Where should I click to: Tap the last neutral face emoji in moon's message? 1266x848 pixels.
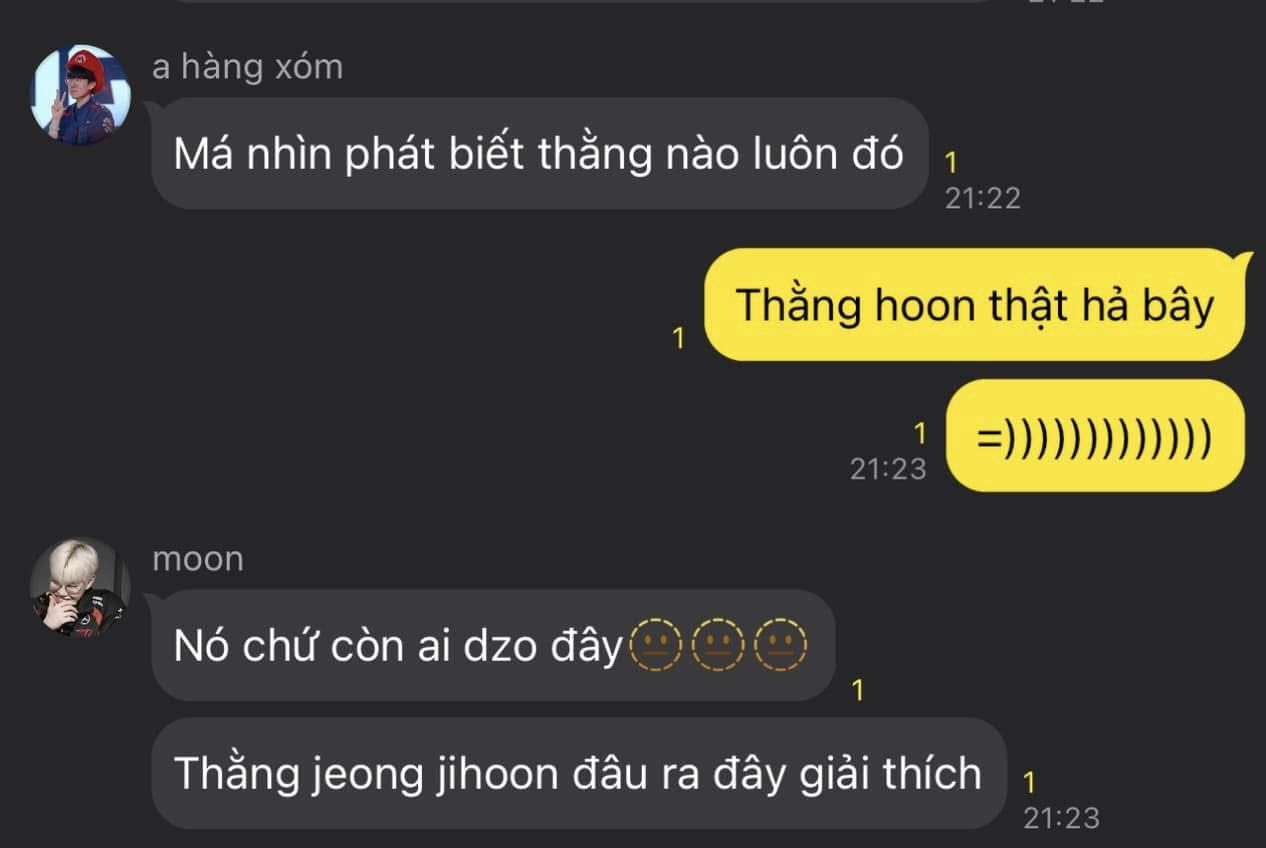click(780, 647)
